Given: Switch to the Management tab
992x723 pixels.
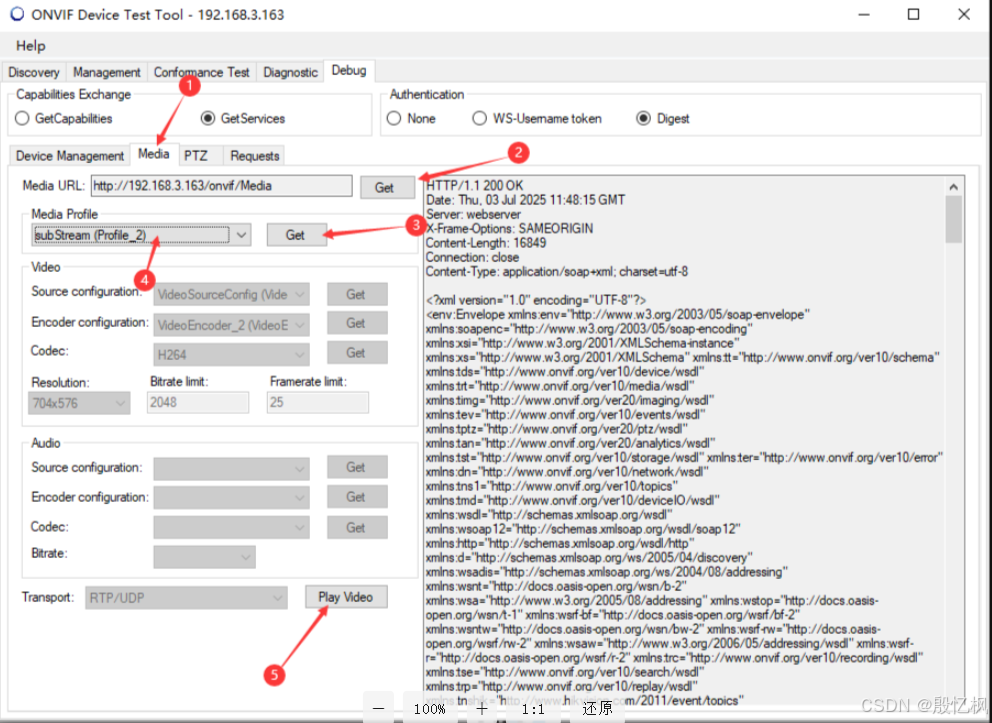Looking at the screenshot, I should (106, 72).
